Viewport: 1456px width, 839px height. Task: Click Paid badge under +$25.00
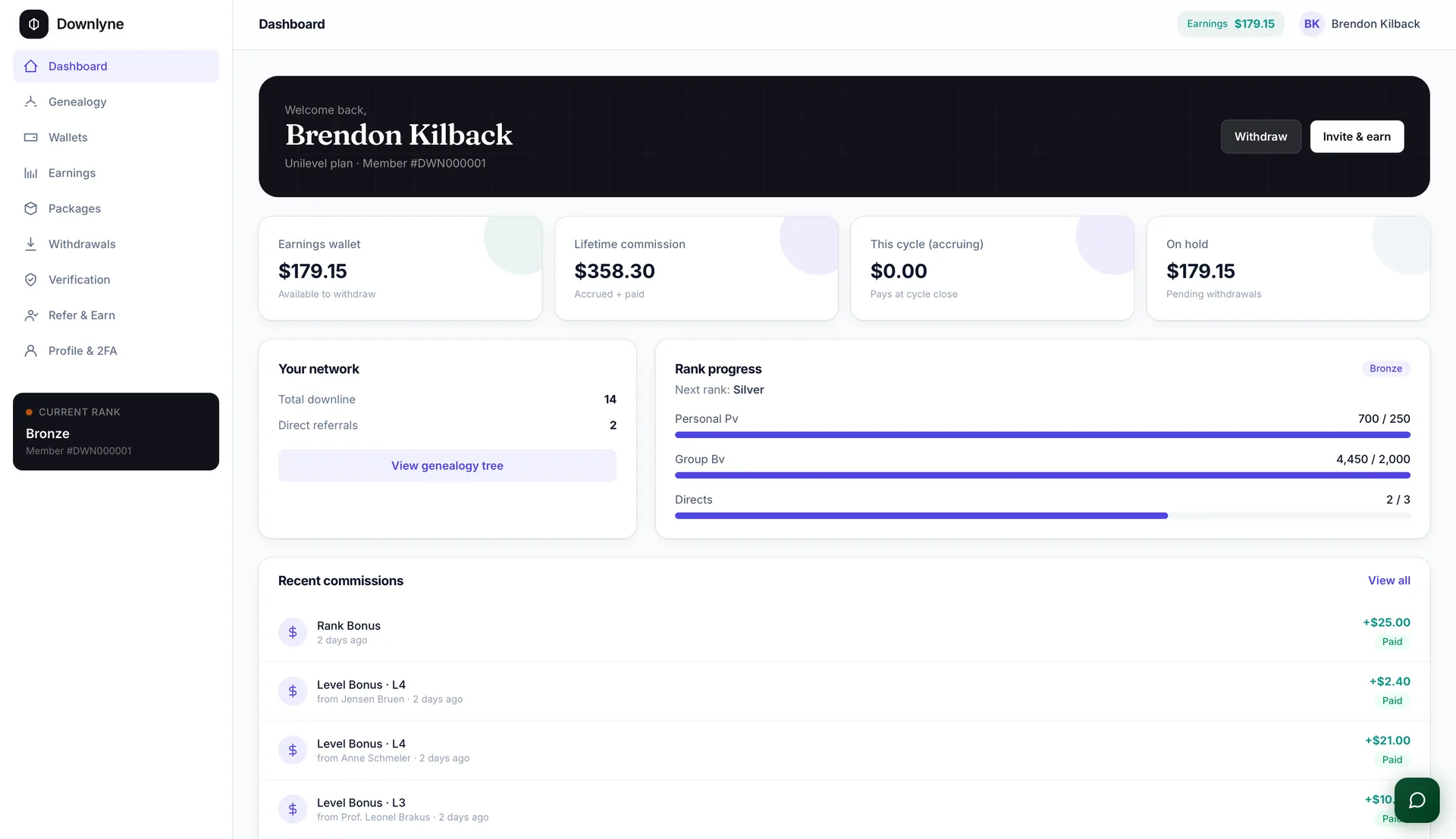1392,642
